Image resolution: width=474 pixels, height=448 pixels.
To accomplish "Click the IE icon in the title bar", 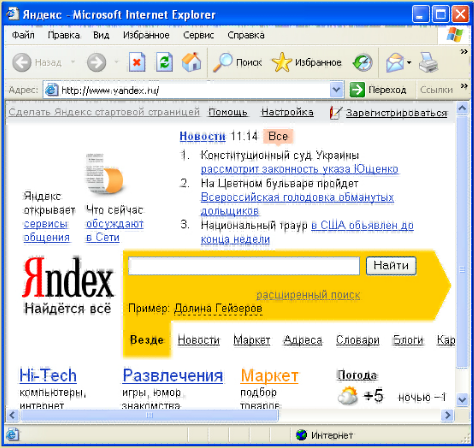I will (x=13, y=13).
